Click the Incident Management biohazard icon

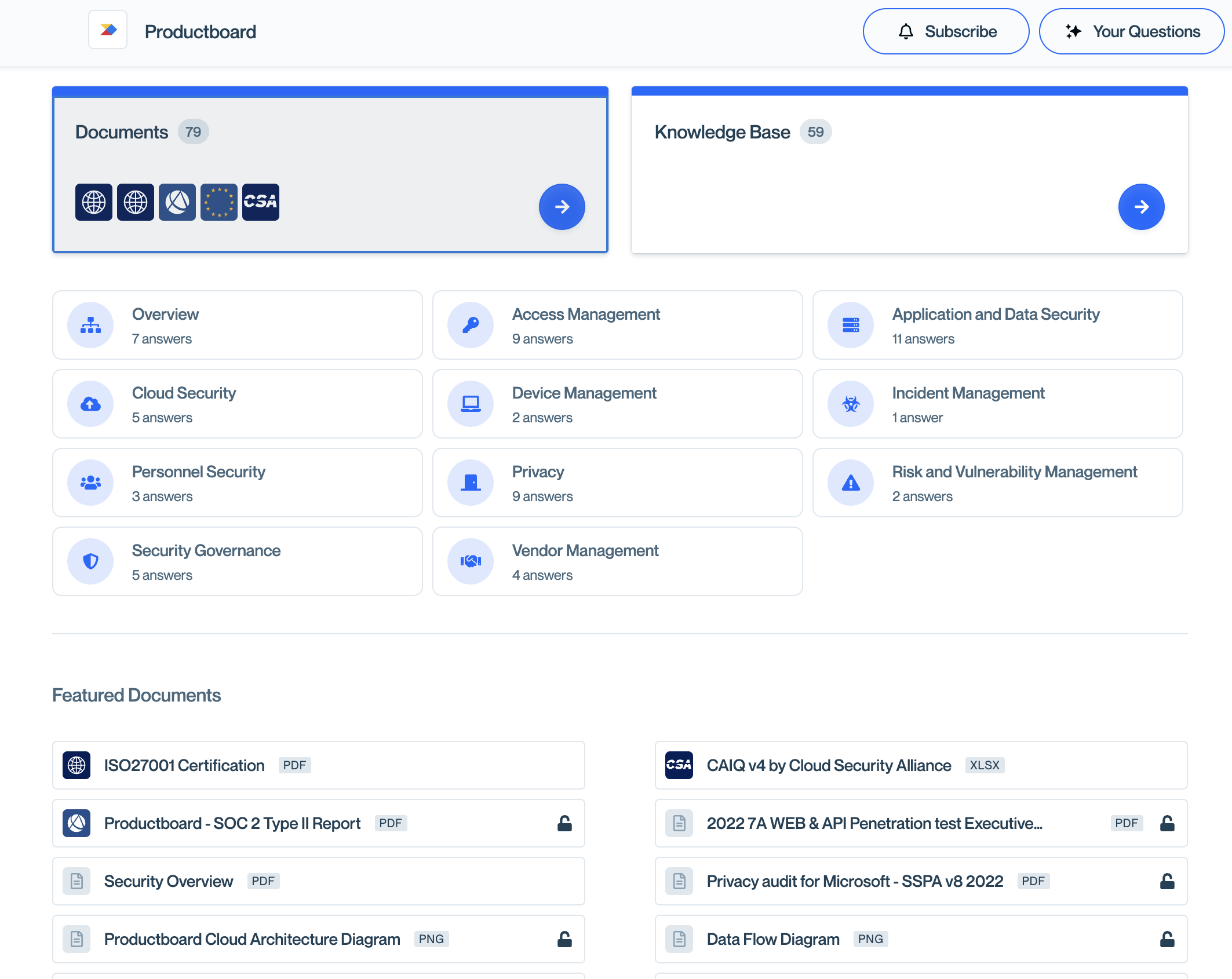click(x=851, y=404)
